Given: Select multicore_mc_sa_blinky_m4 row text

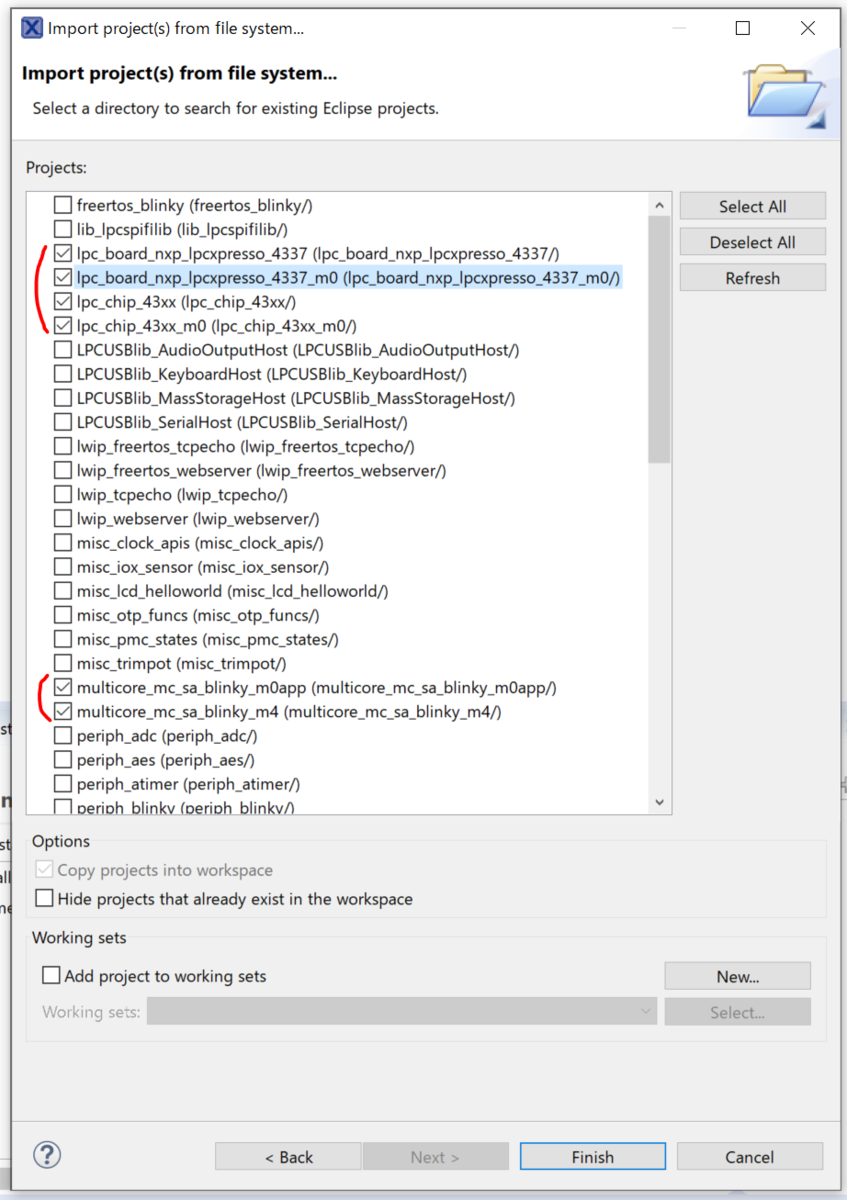Looking at the screenshot, I should coord(289,712).
